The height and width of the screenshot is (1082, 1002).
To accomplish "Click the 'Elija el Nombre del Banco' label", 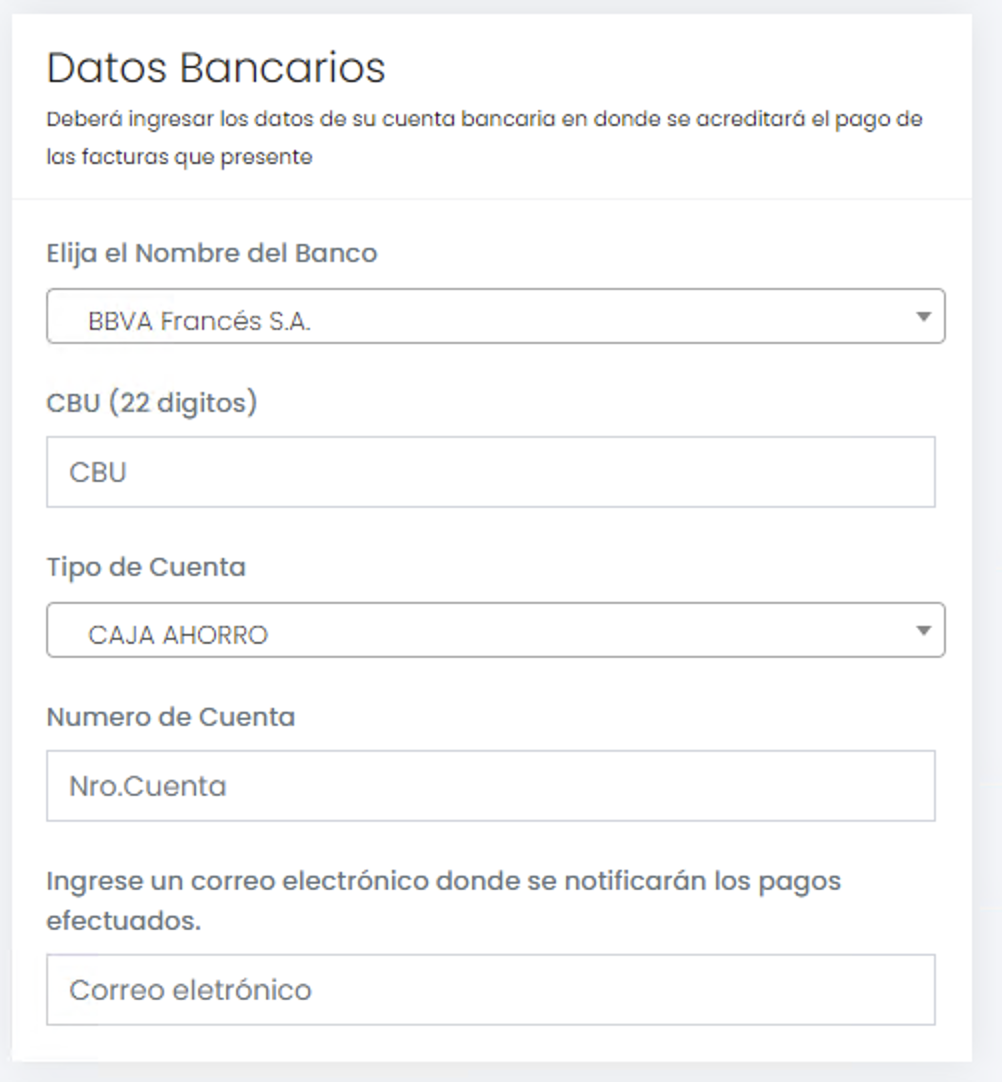I will 212,254.
